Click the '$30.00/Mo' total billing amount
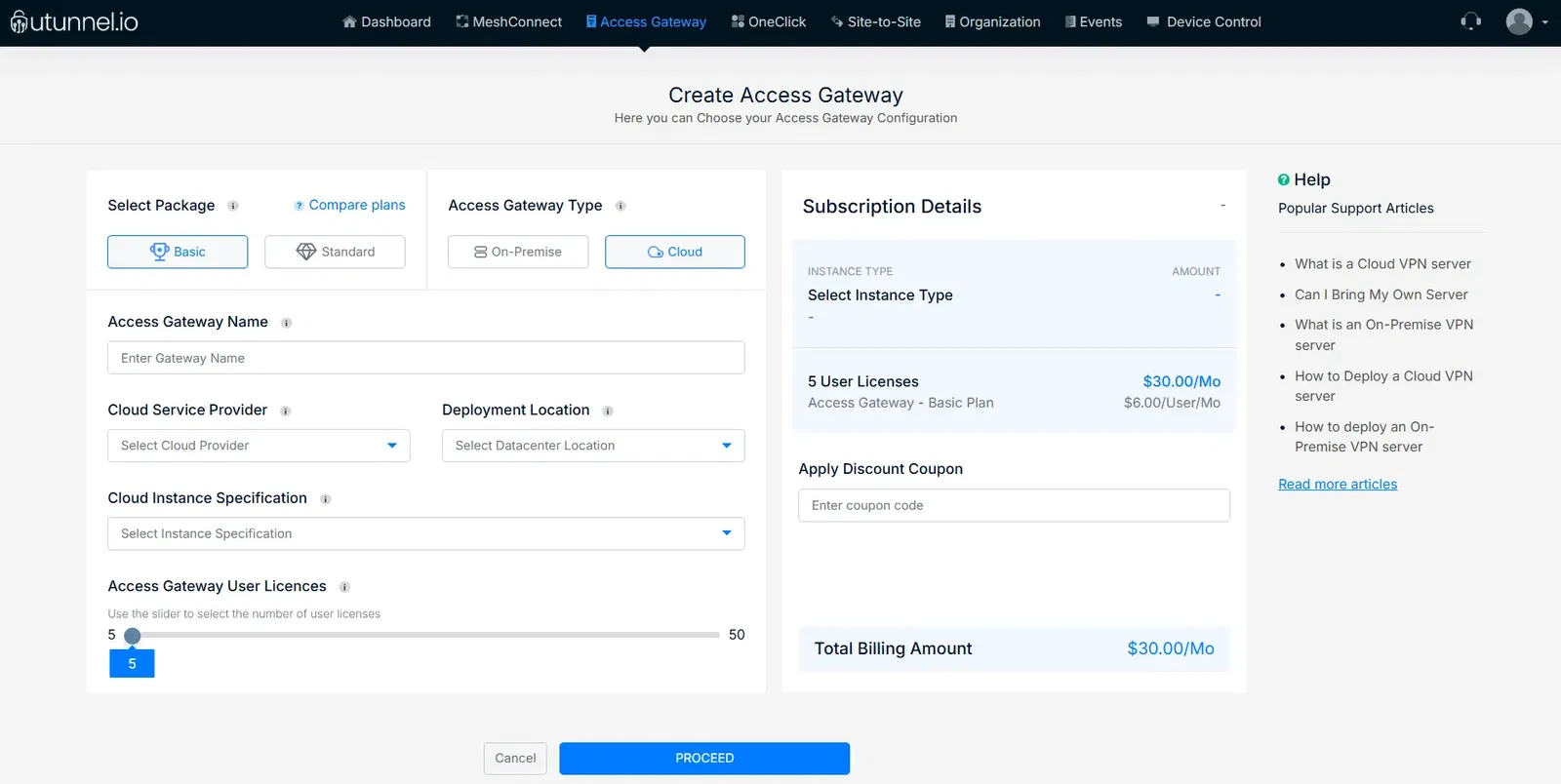Screen dimensions: 1561x784 point(1170,648)
